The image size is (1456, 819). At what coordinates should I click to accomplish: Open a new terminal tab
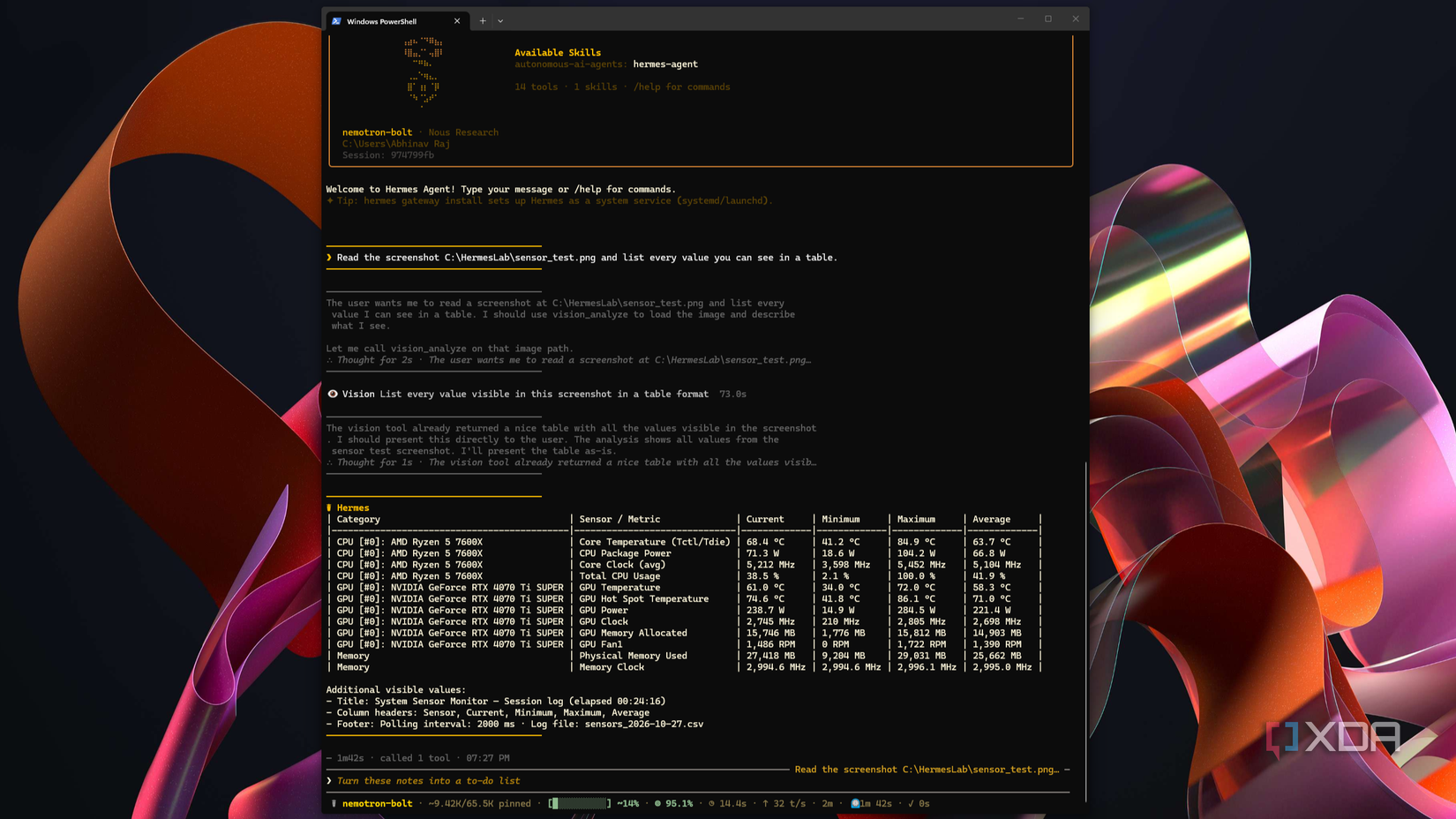click(483, 21)
